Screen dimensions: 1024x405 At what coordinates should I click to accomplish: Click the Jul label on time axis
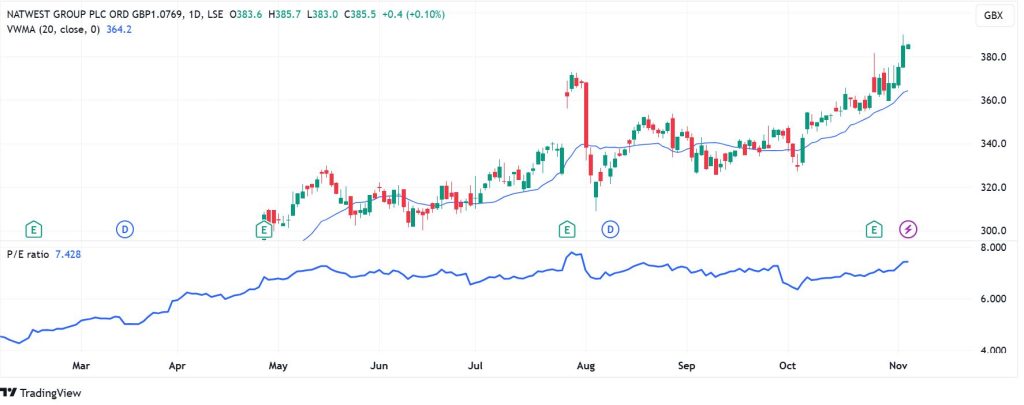pyautogui.click(x=476, y=366)
